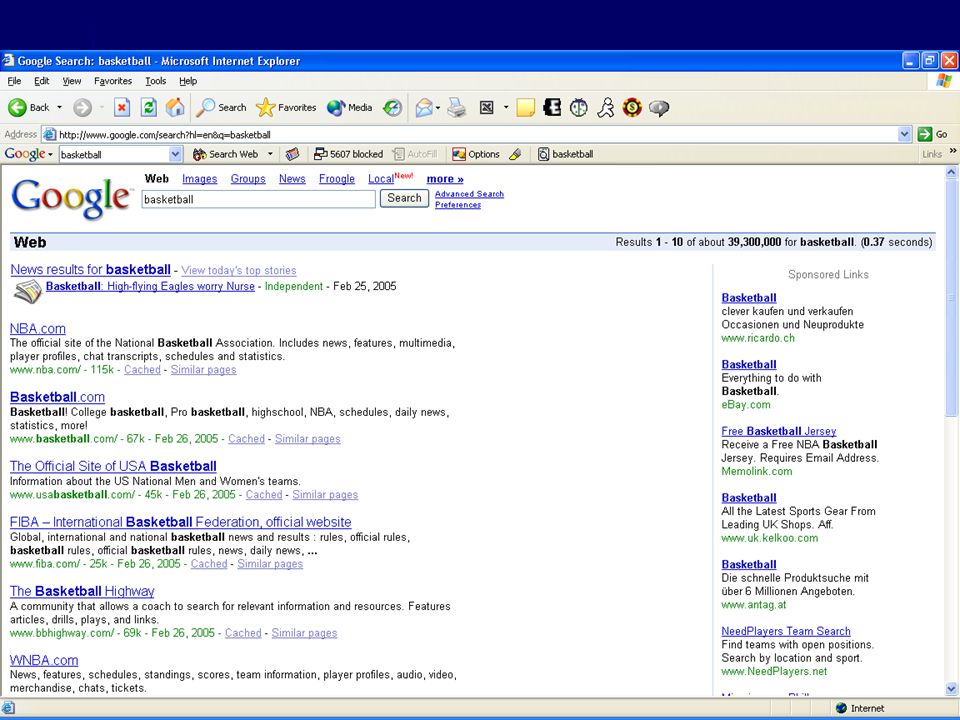The height and width of the screenshot is (720, 960).
Task: Click inside the Google page search field
Action: [258, 200]
